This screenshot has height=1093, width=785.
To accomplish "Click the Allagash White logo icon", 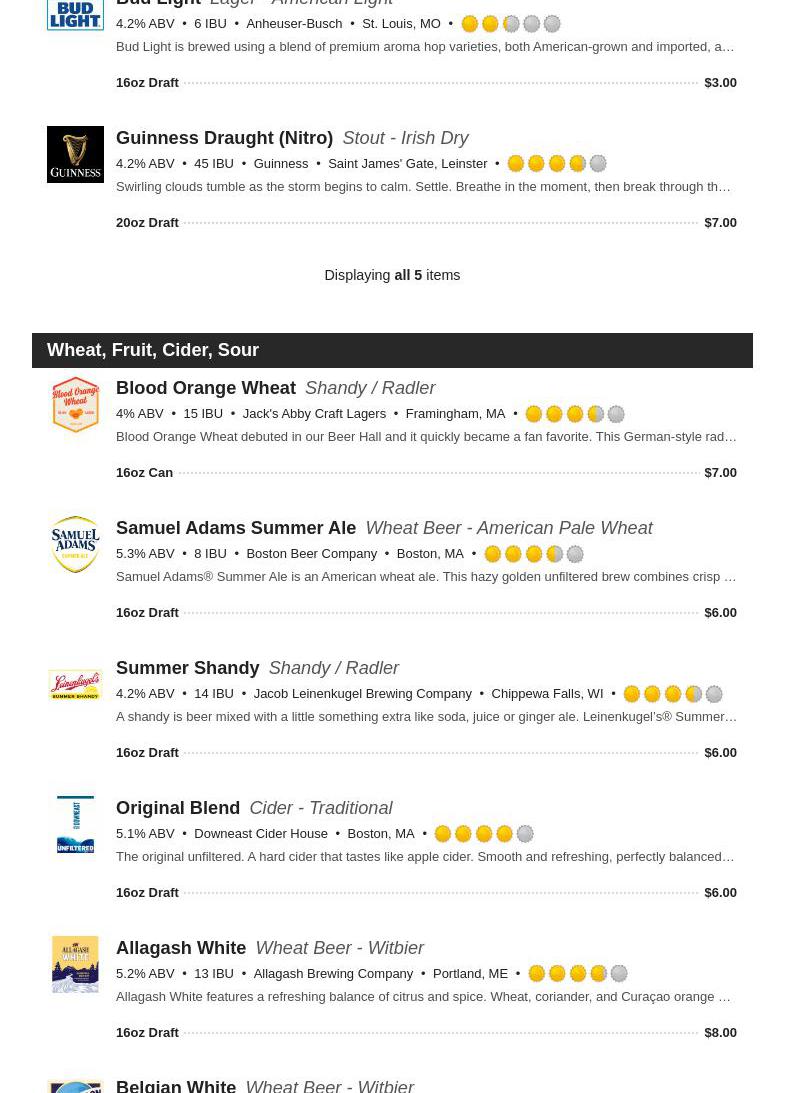I will pyautogui.click(x=75, y=964).
